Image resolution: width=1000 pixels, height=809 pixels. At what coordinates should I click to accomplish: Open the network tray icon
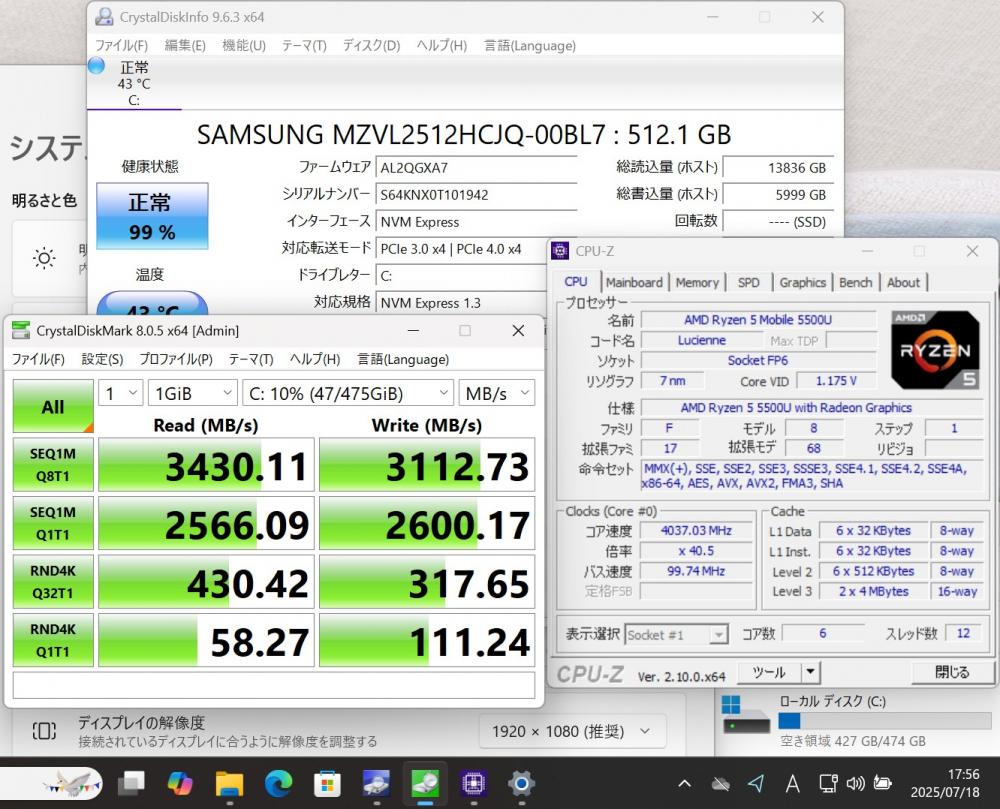[828, 783]
